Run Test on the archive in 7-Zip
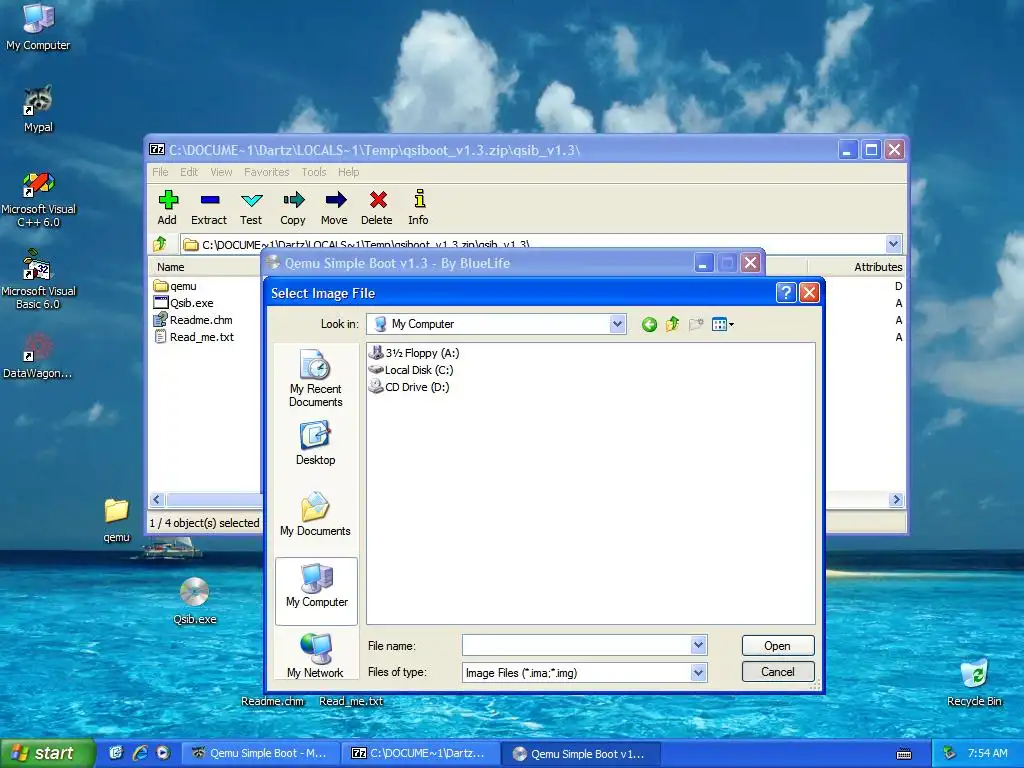Screen dimensions: 1024x768 pos(251,207)
